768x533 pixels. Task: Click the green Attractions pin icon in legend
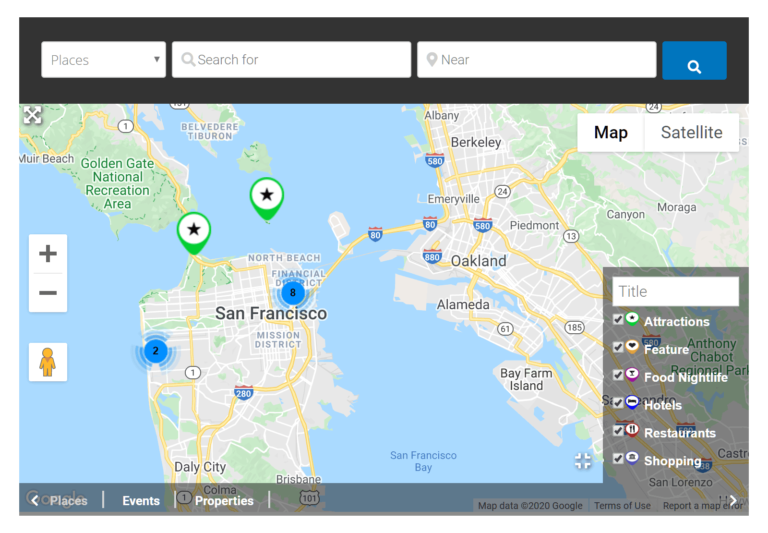(x=632, y=319)
